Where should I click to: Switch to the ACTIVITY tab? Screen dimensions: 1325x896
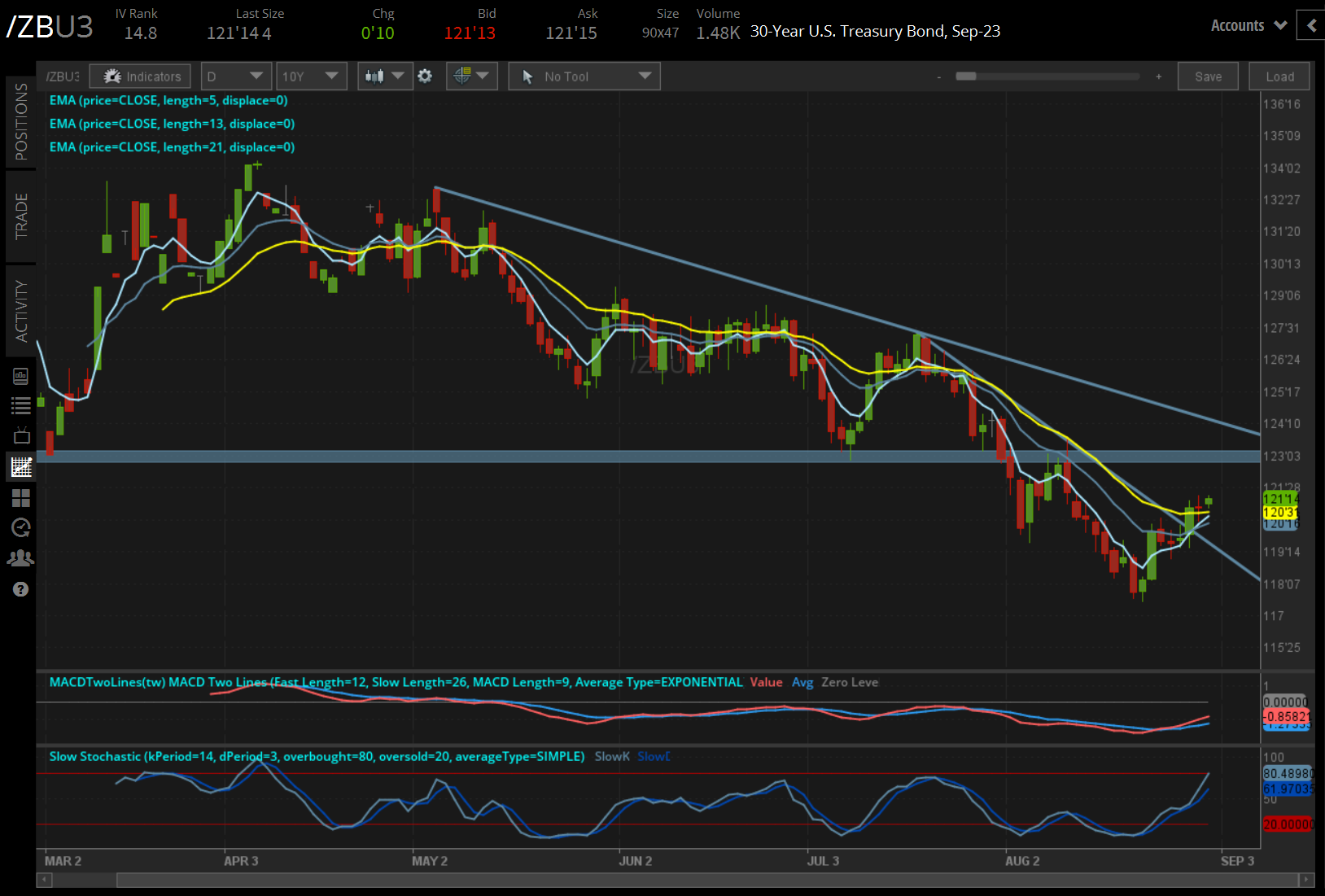coord(21,311)
